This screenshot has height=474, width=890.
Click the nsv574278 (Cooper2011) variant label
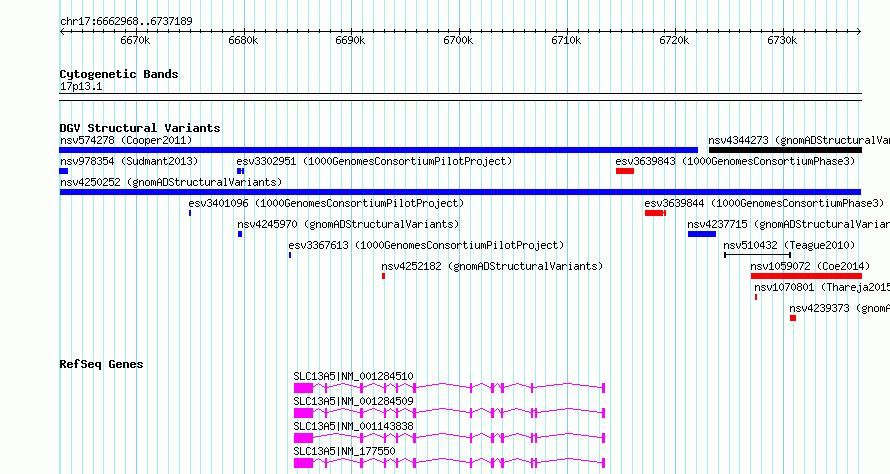click(126, 140)
